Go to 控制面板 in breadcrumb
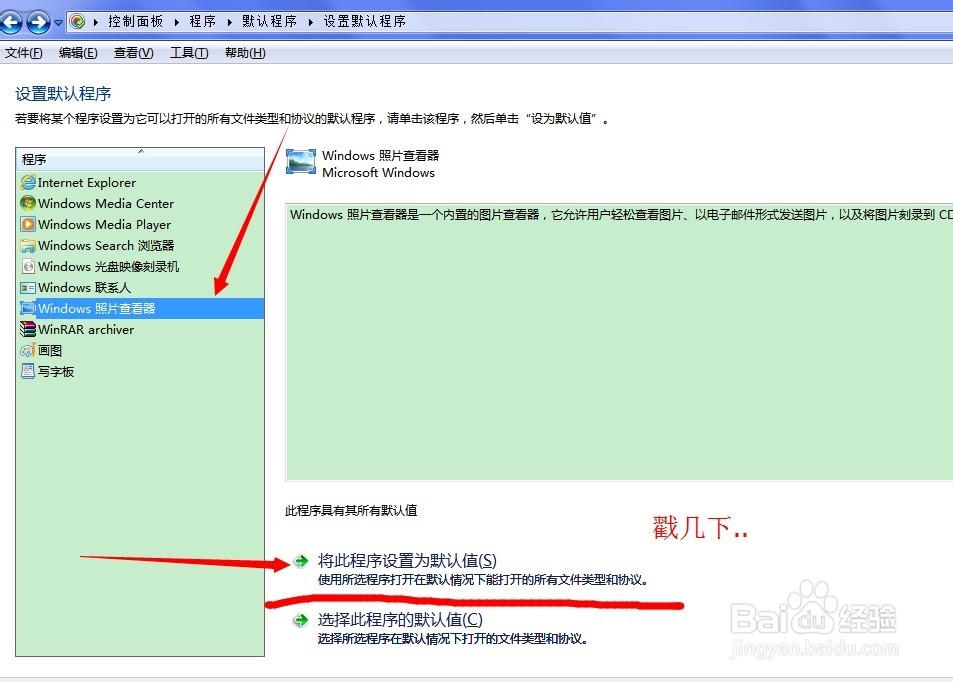This screenshot has height=682, width=953. pyautogui.click(x=136, y=21)
